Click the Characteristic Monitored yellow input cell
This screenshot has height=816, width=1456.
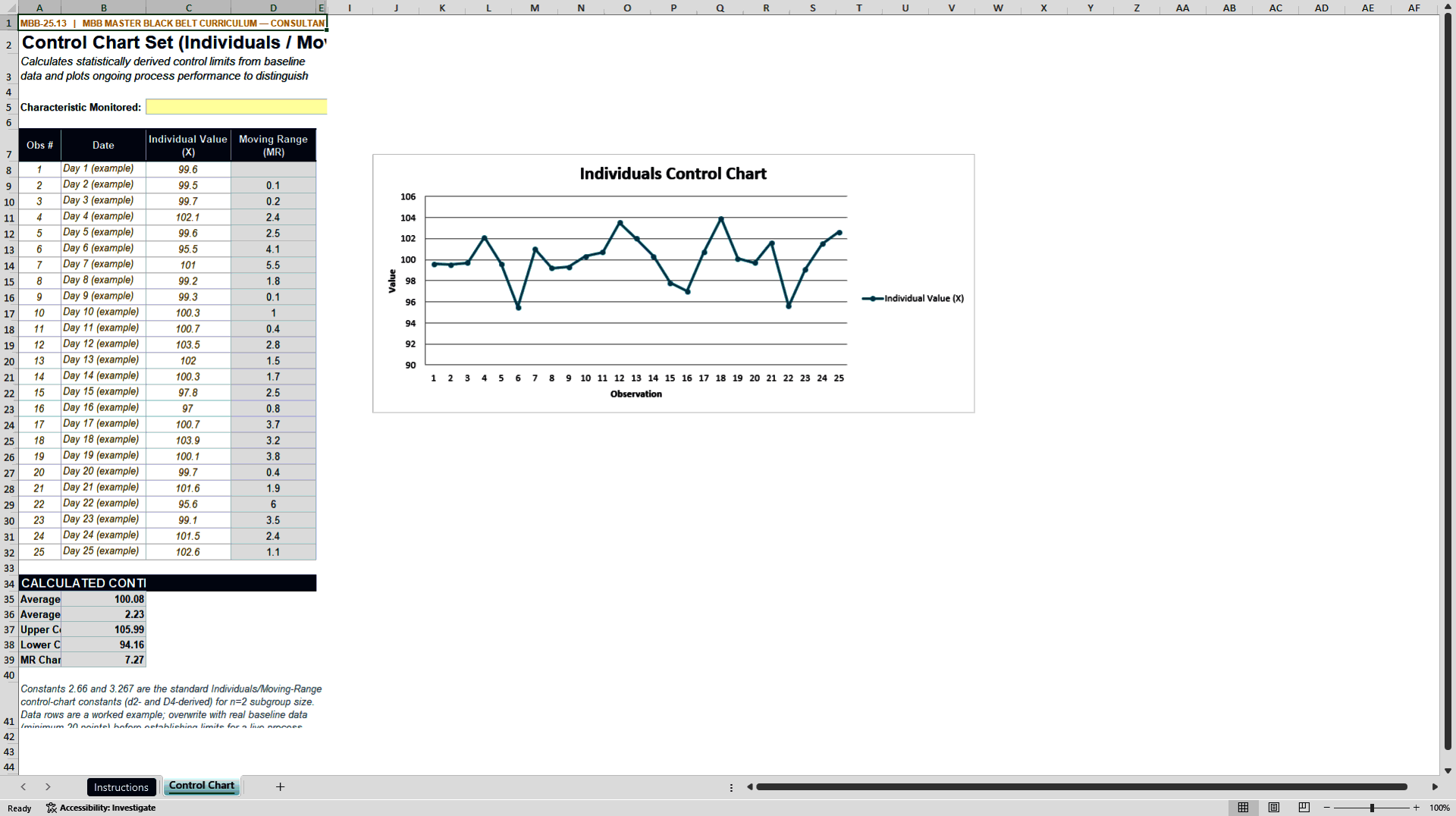[x=237, y=107]
